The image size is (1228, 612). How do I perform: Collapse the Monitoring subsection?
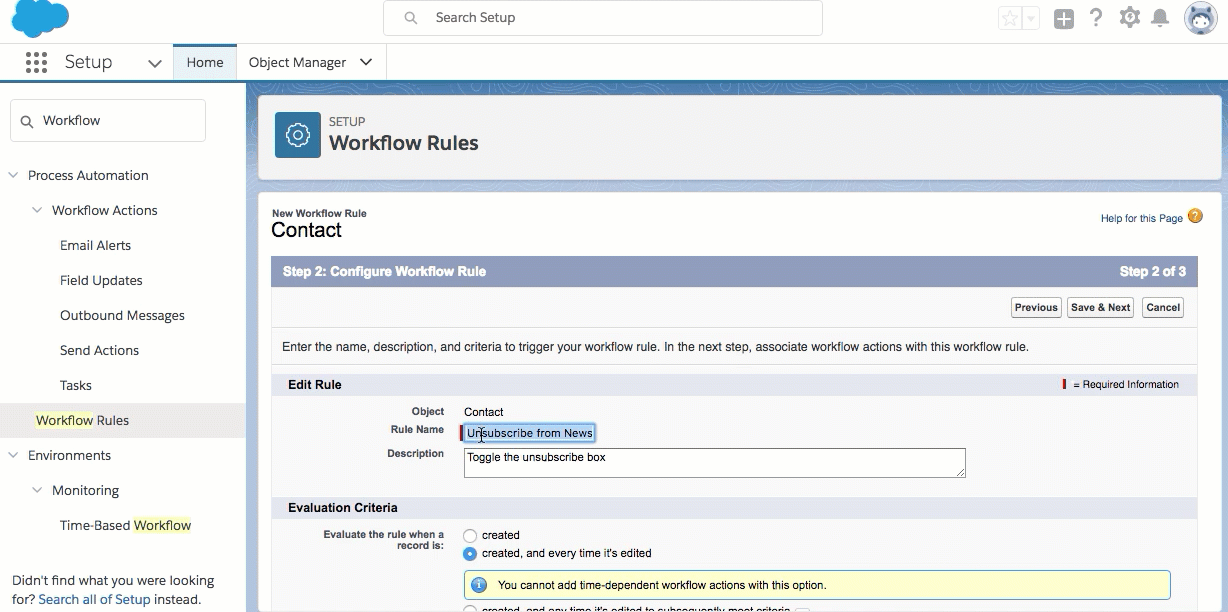37,490
